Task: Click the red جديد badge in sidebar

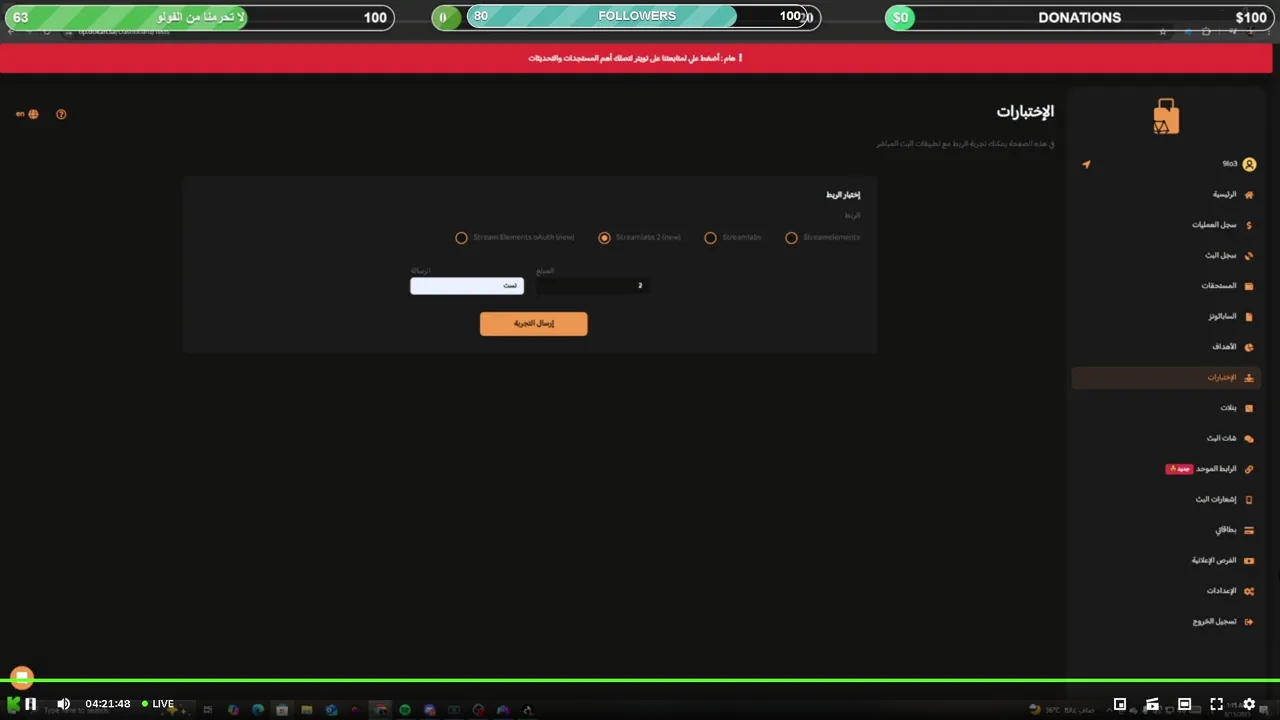Action: pos(1179,469)
